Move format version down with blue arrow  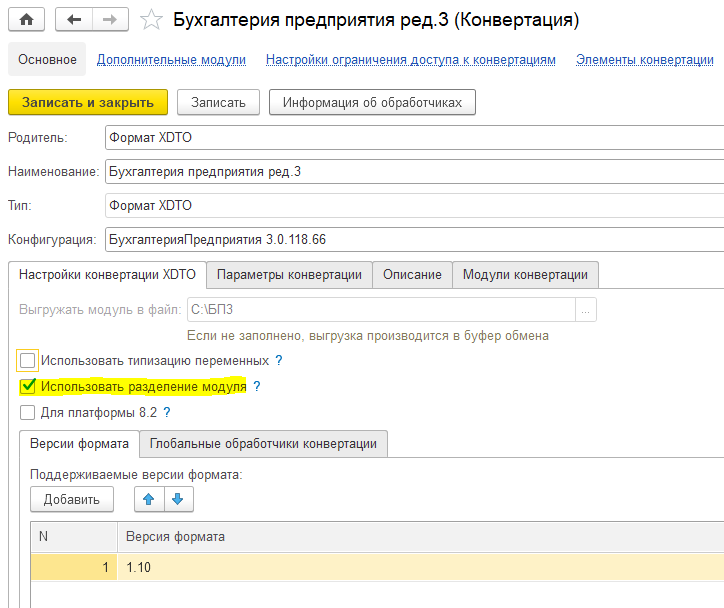(x=177, y=499)
